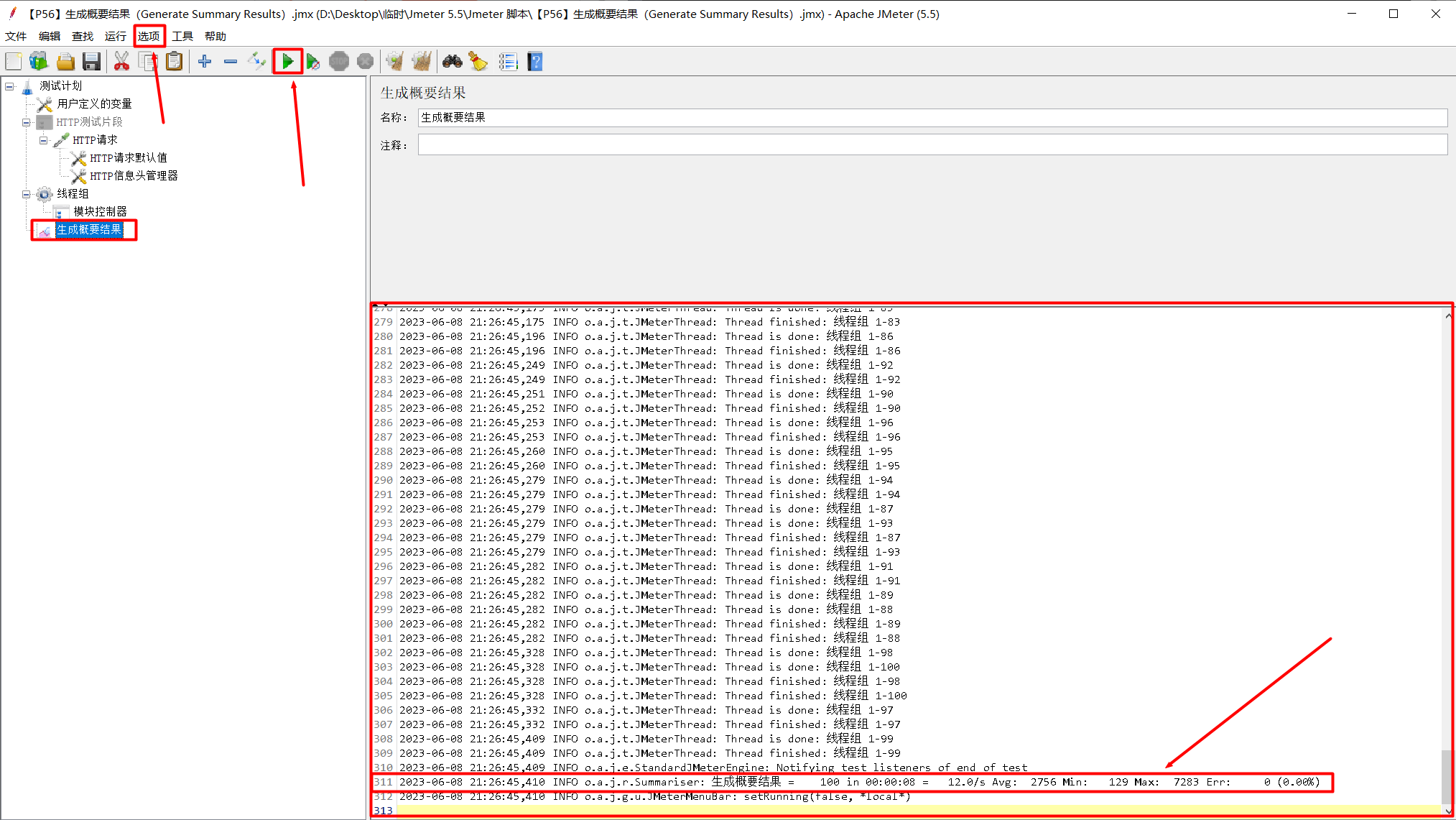Screen dimensions: 1456x820
Task: Open the 查找 menu
Action: [x=83, y=36]
